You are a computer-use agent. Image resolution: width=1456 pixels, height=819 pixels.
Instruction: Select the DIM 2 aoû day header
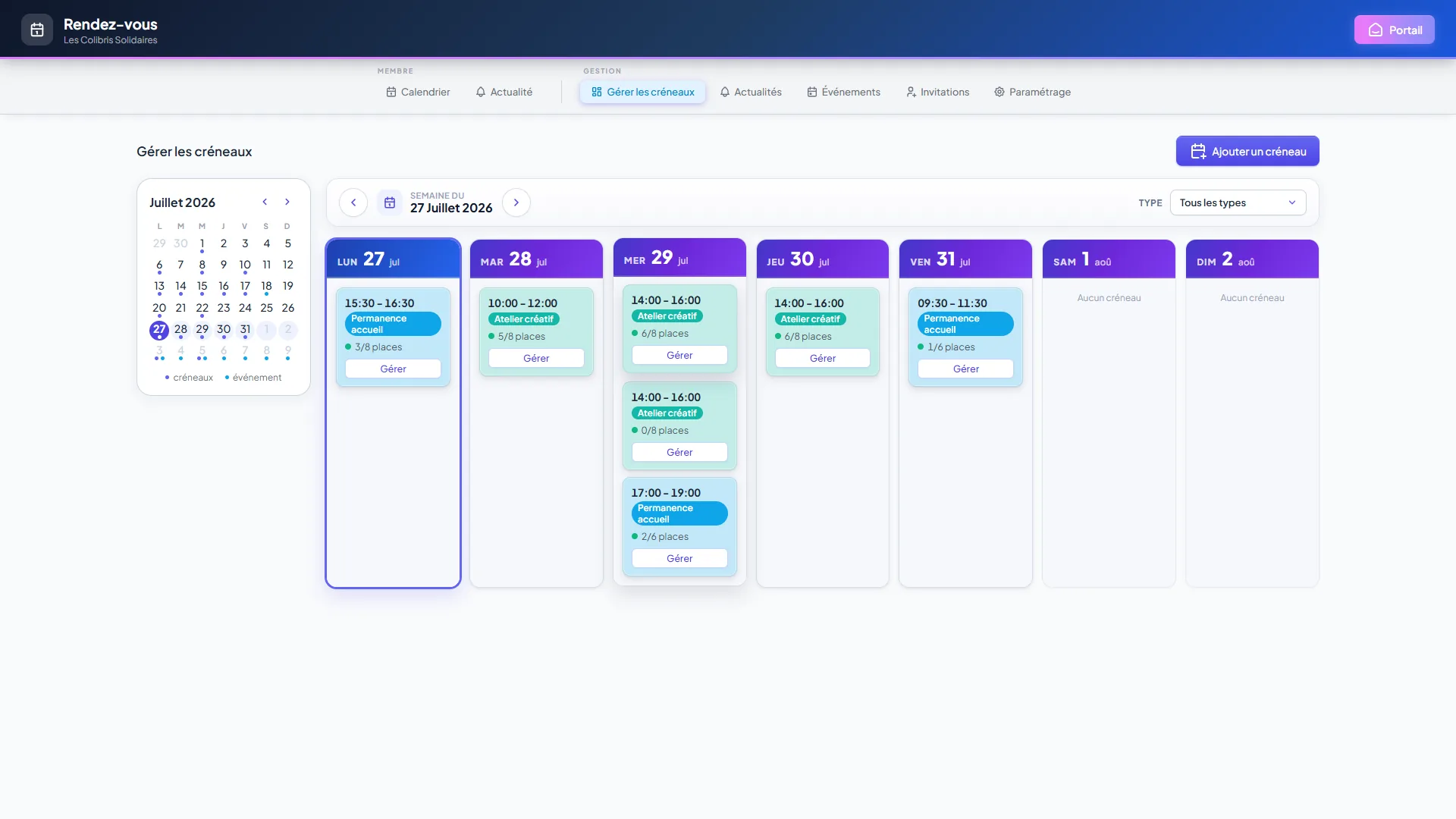click(1252, 259)
